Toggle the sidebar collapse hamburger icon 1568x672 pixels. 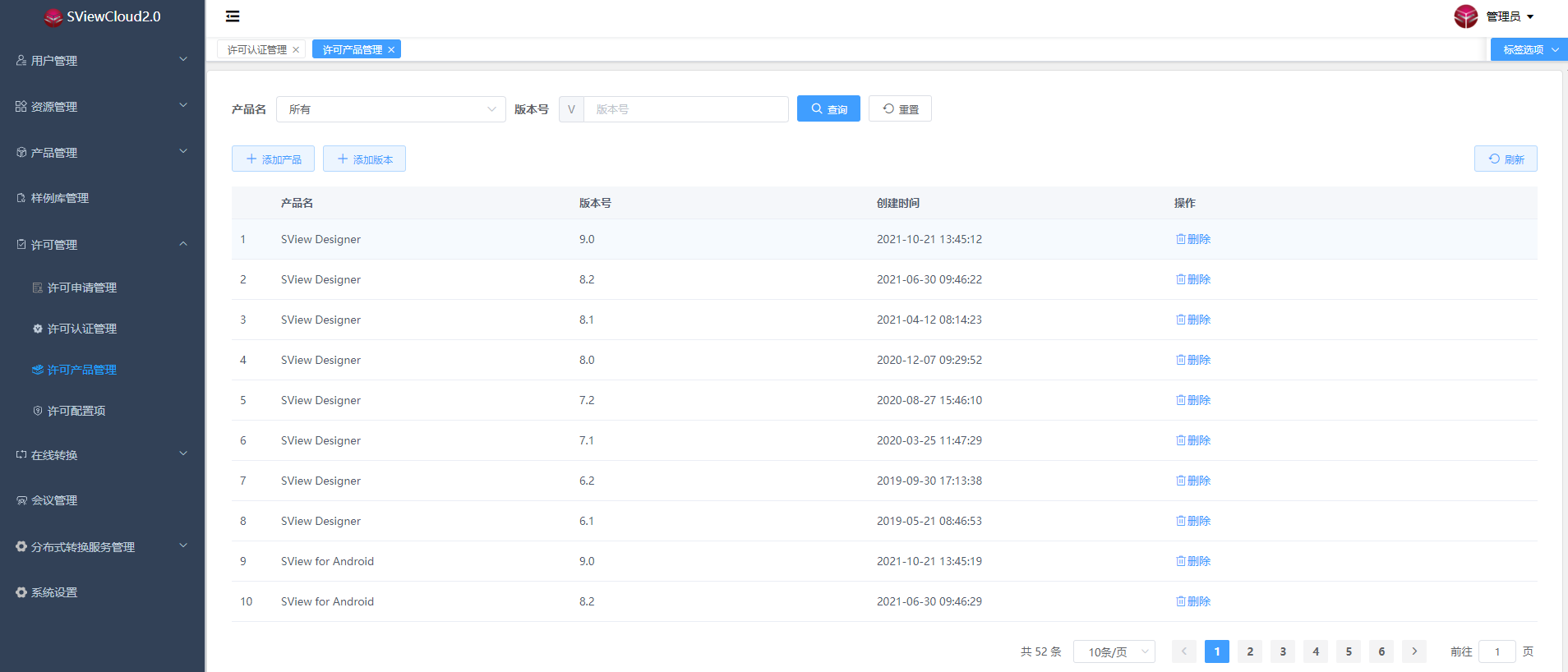click(233, 16)
